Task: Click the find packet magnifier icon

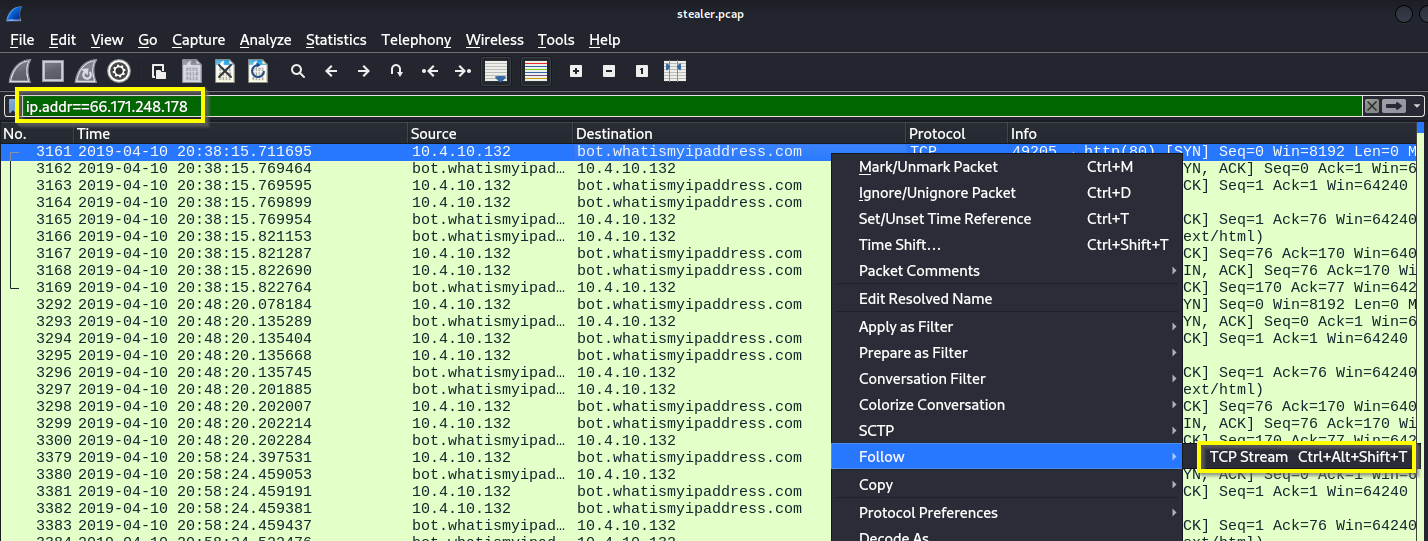Action: click(298, 71)
